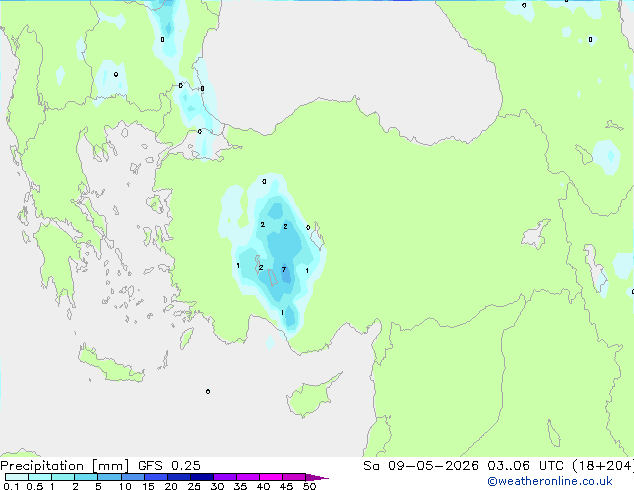Click the 'GFS 0.25' model label
The width and height of the screenshot is (634, 490).
169,466
